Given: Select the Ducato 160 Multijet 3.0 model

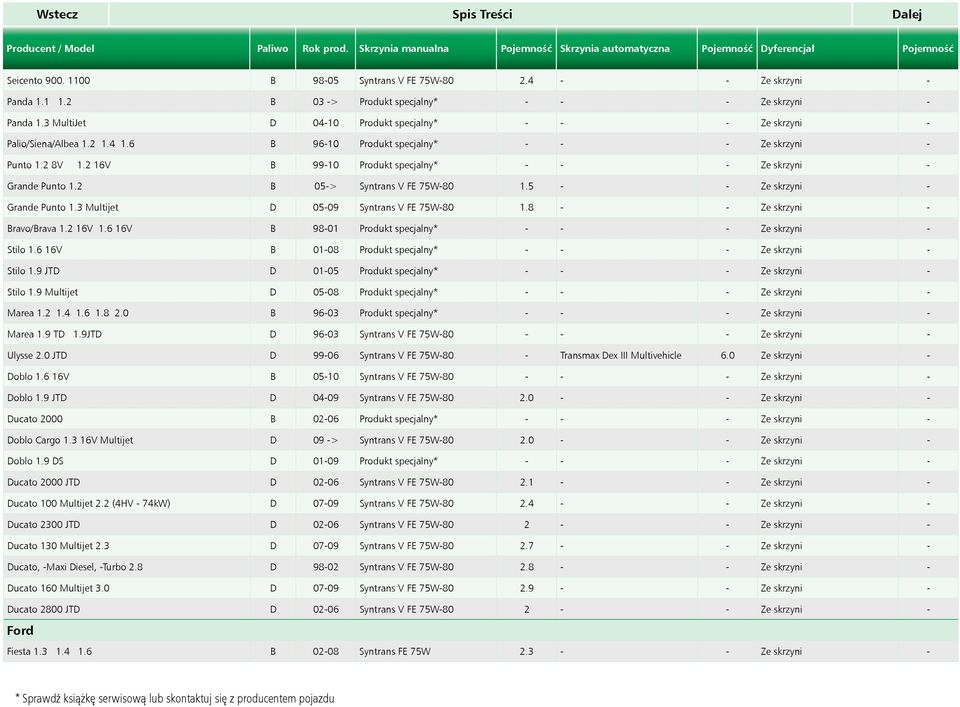Looking at the screenshot, I should (x=58, y=588).
